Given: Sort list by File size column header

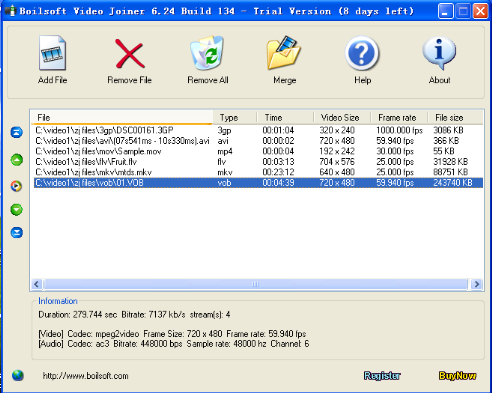Looking at the screenshot, I should pos(455,118).
